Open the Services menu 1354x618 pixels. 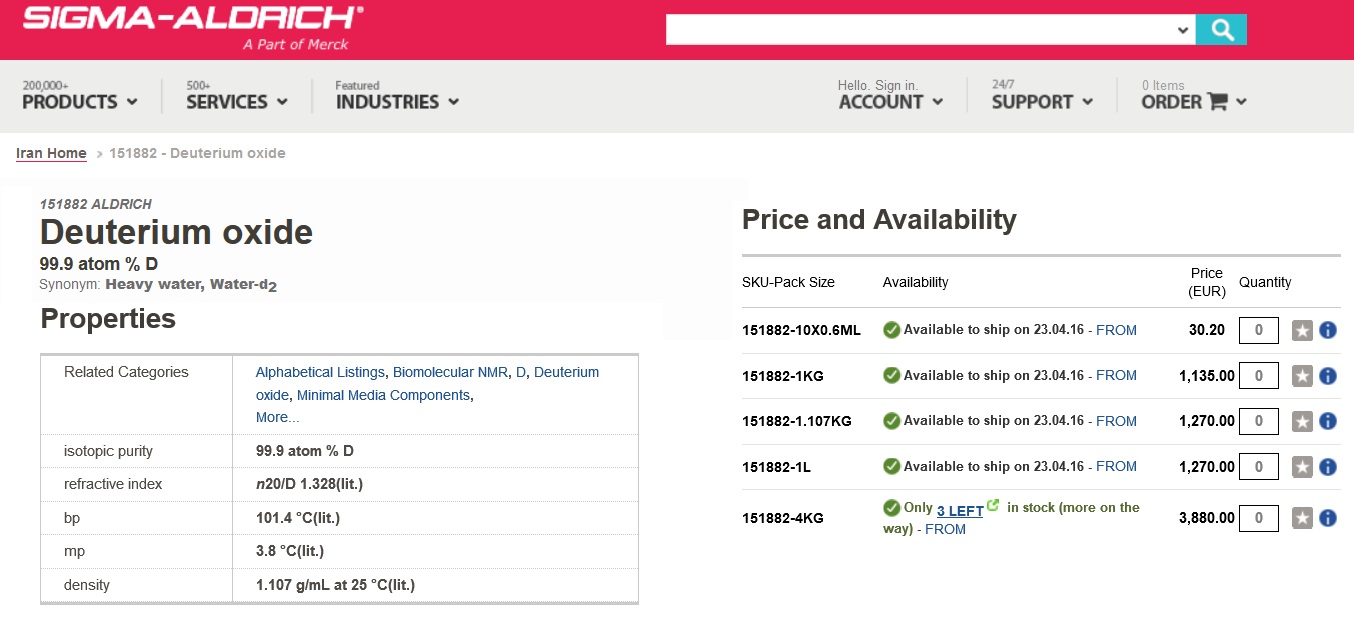pyautogui.click(x=236, y=101)
